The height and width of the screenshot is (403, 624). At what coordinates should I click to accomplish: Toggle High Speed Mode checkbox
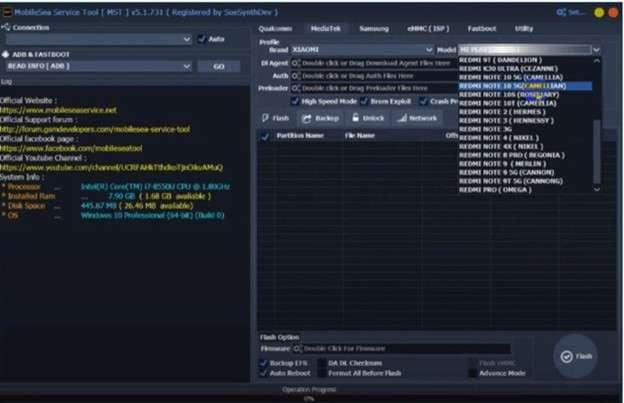click(x=295, y=101)
